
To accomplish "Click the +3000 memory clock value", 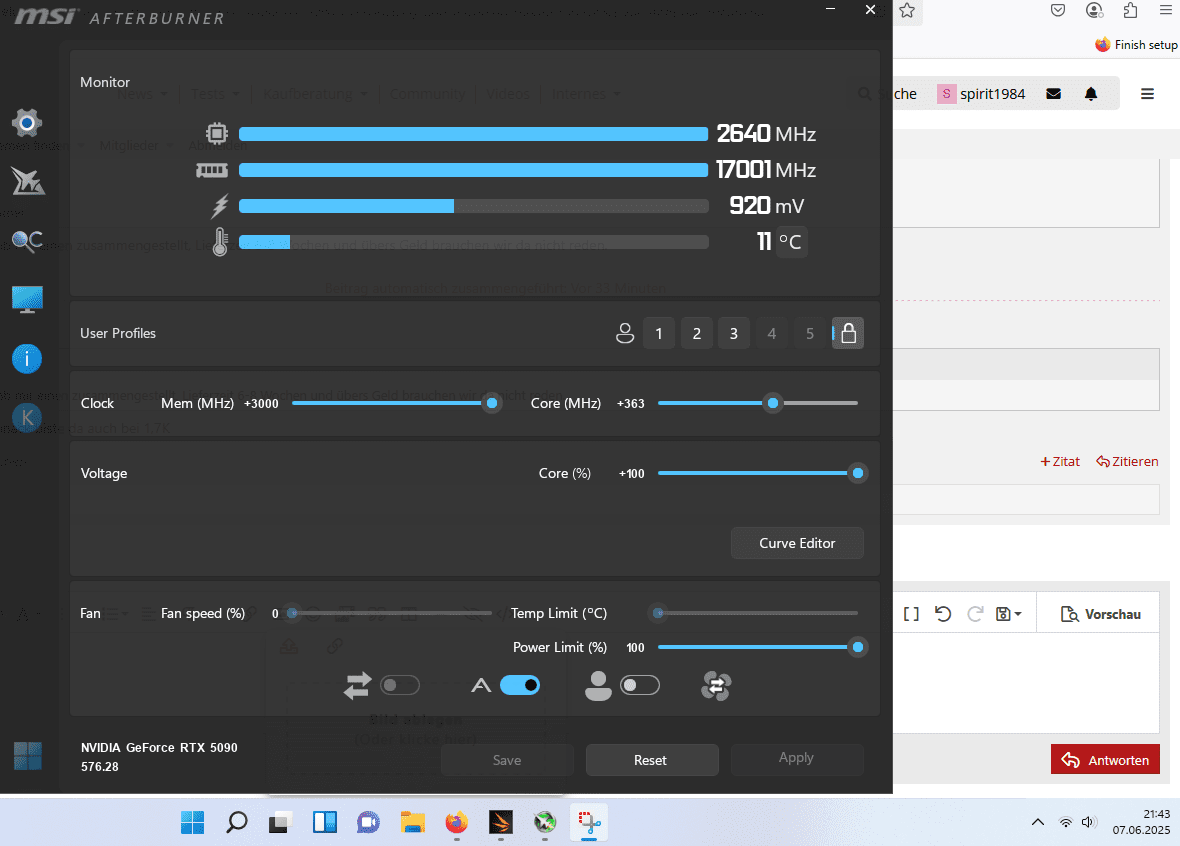I will (x=261, y=404).
